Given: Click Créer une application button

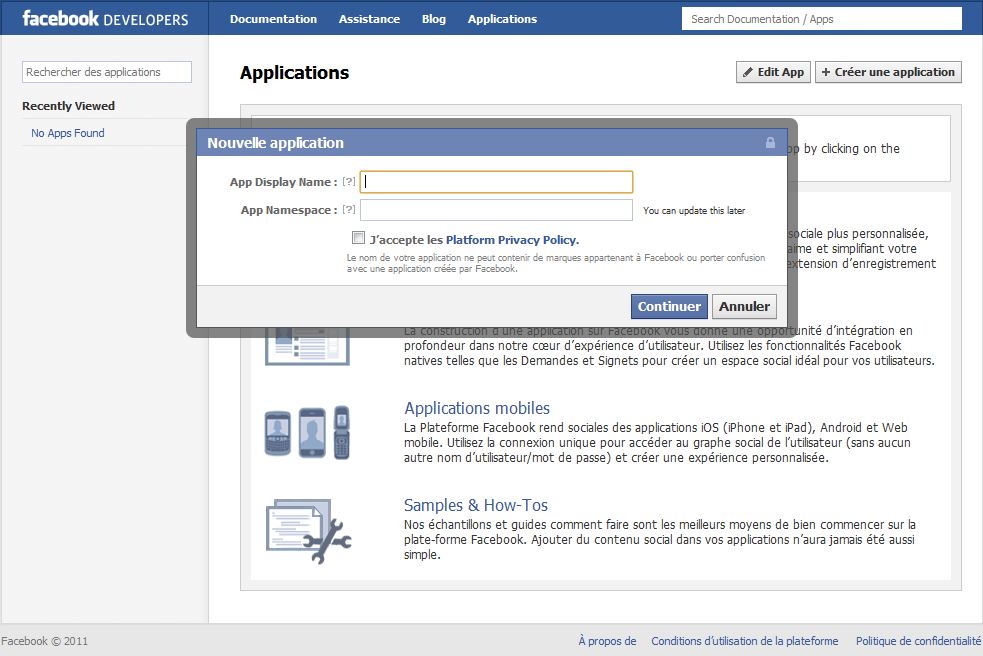Looking at the screenshot, I should (x=888, y=72).
